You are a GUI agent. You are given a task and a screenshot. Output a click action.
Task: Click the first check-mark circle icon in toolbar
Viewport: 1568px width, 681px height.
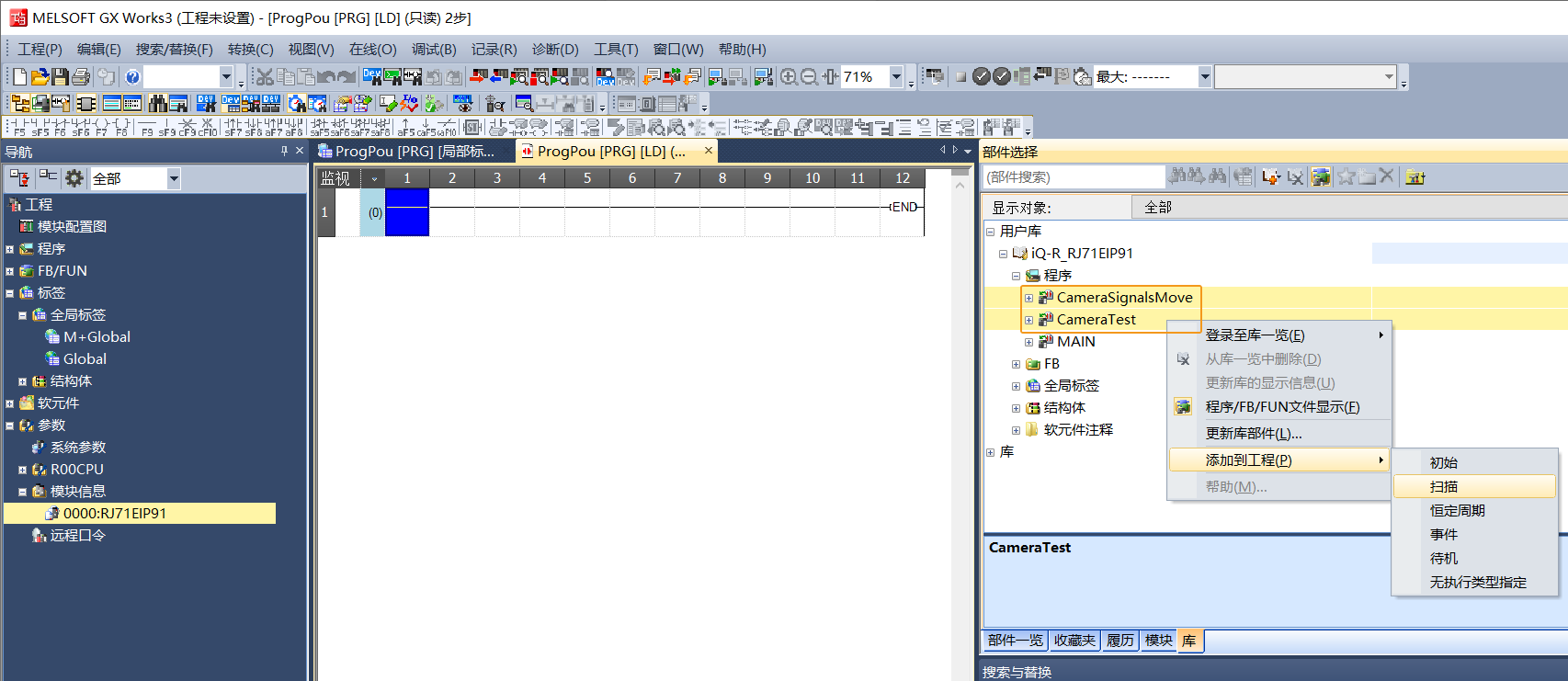981,77
